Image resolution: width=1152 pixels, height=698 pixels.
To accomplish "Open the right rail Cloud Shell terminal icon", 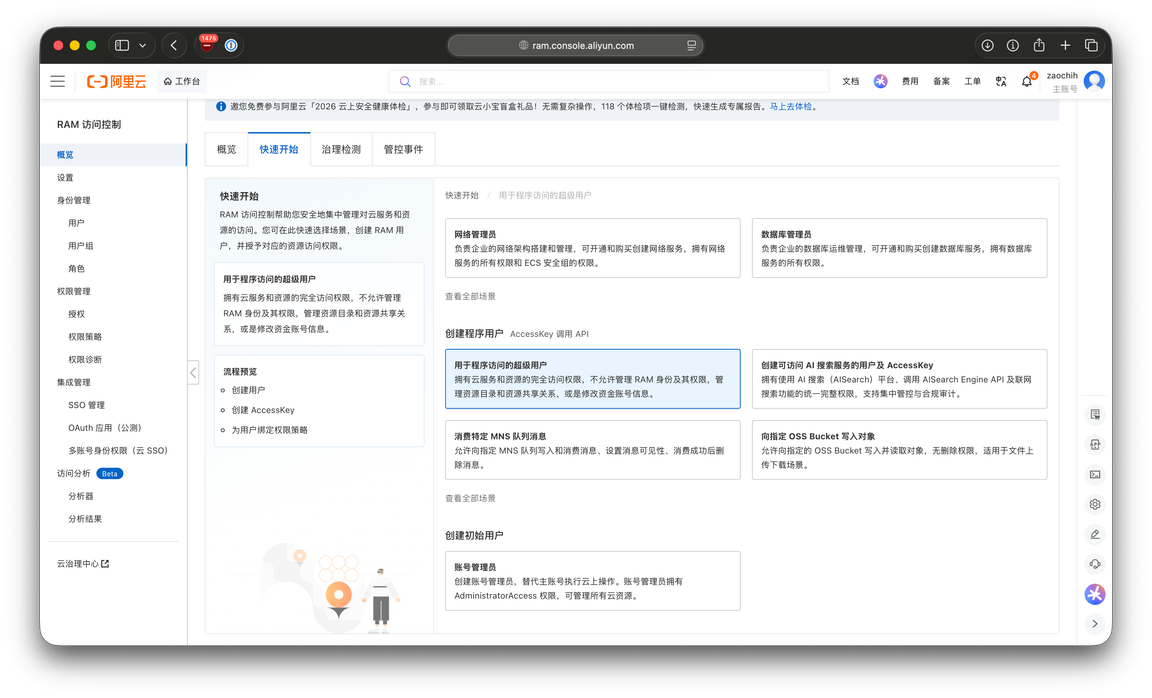I will click(1095, 475).
